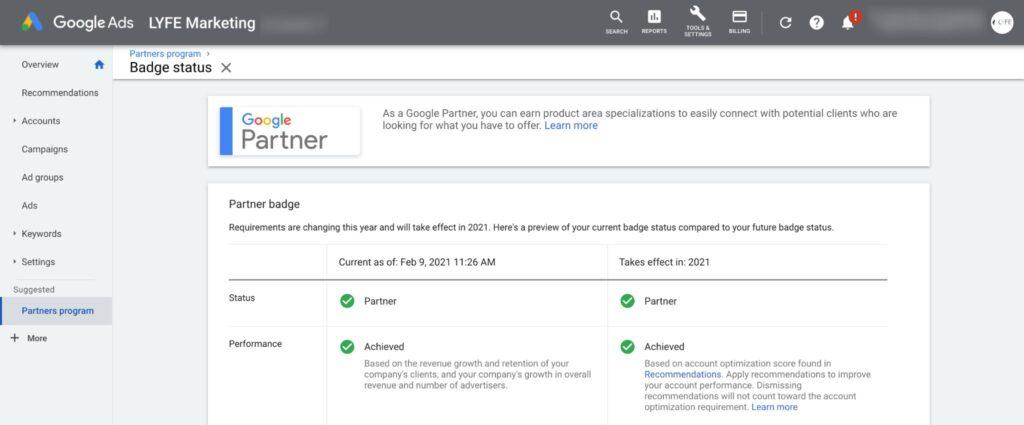This screenshot has height=425, width=1024.
Task: Open the Reports icon
Action: [654, 22]
